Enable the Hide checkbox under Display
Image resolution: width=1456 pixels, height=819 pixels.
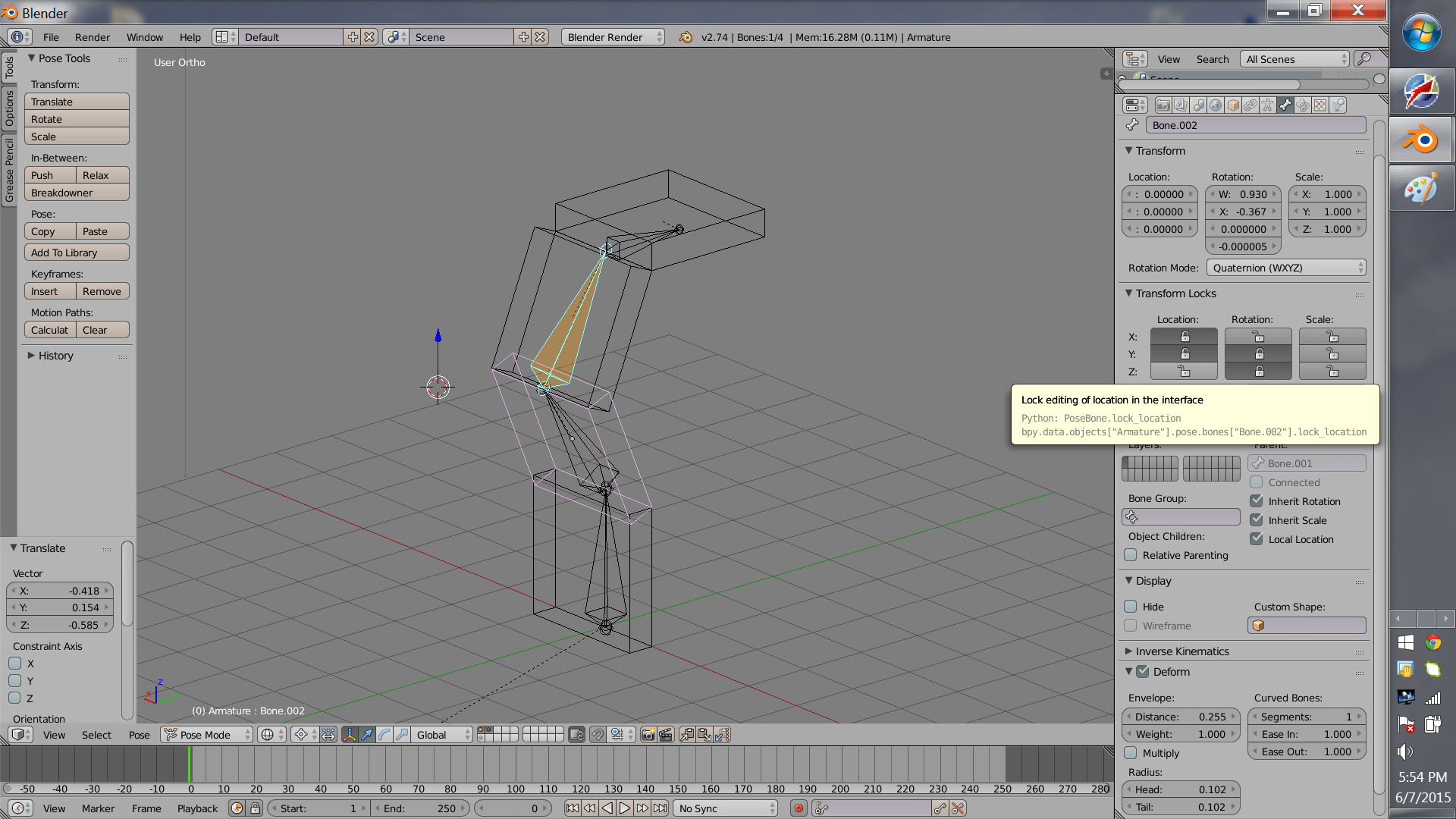click(x=1131, y=606)
